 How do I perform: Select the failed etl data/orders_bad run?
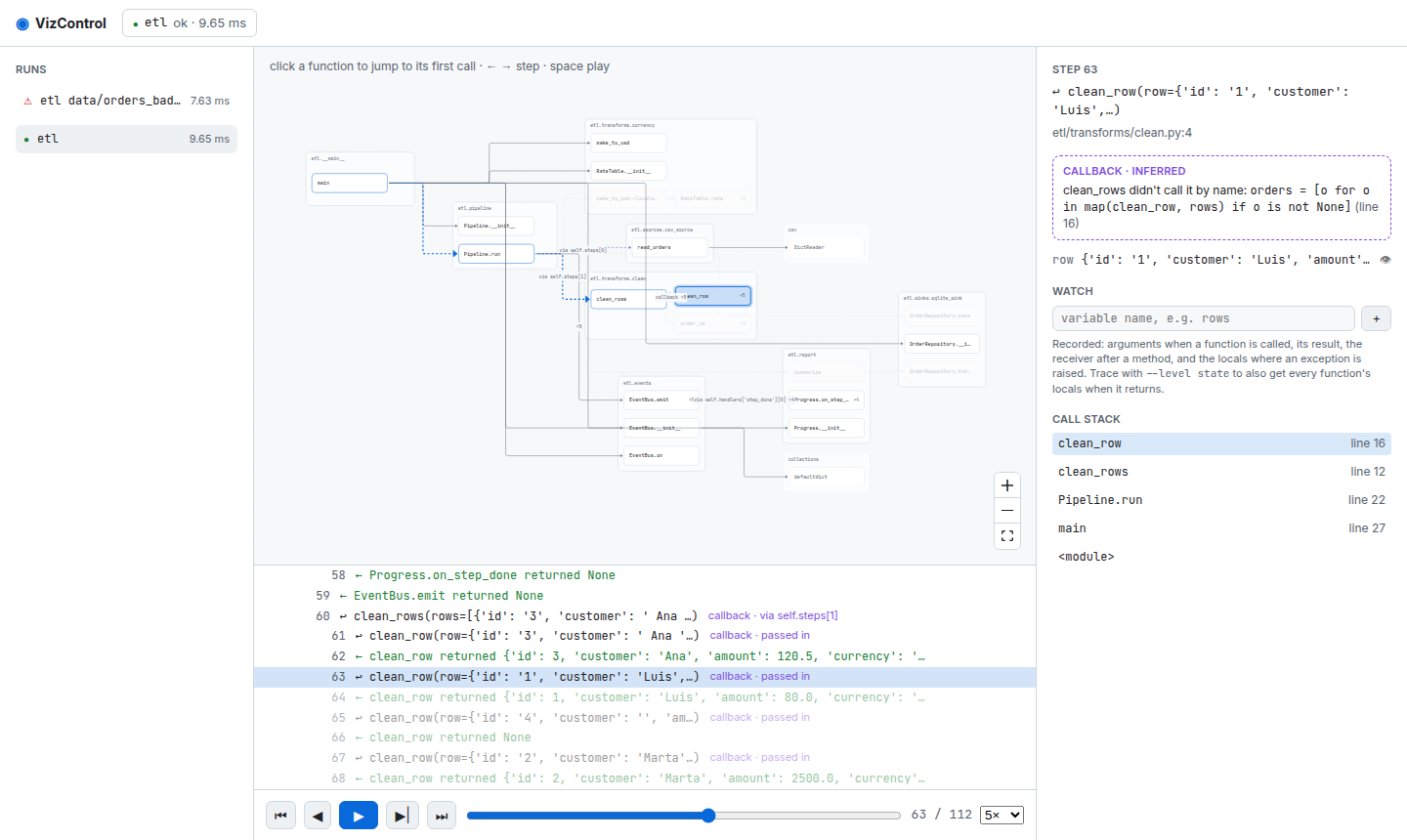click(126, 101)
